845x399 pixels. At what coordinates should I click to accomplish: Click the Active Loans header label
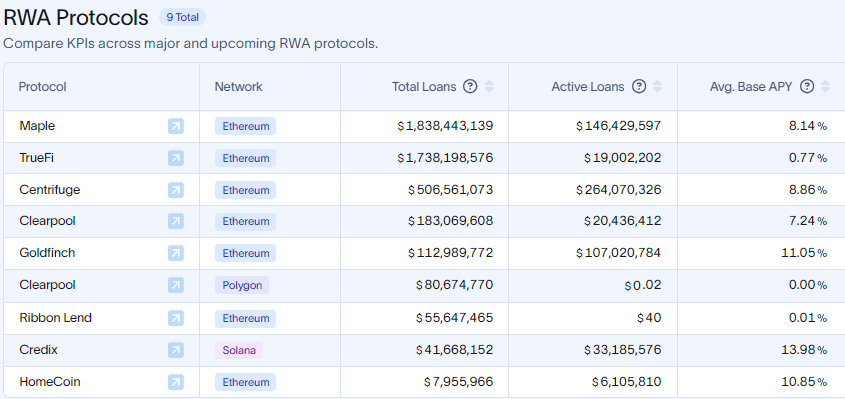588,87
